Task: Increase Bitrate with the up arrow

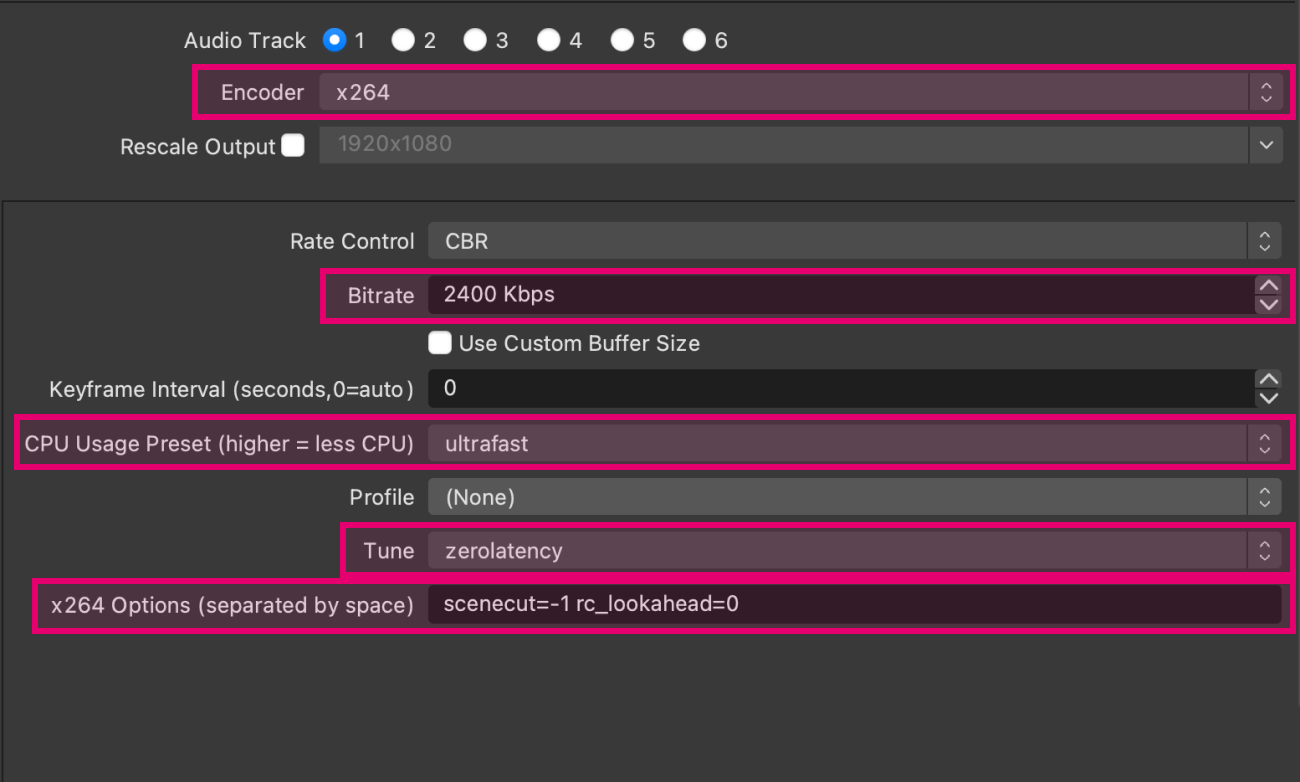Action: (x=1267, y=286)
